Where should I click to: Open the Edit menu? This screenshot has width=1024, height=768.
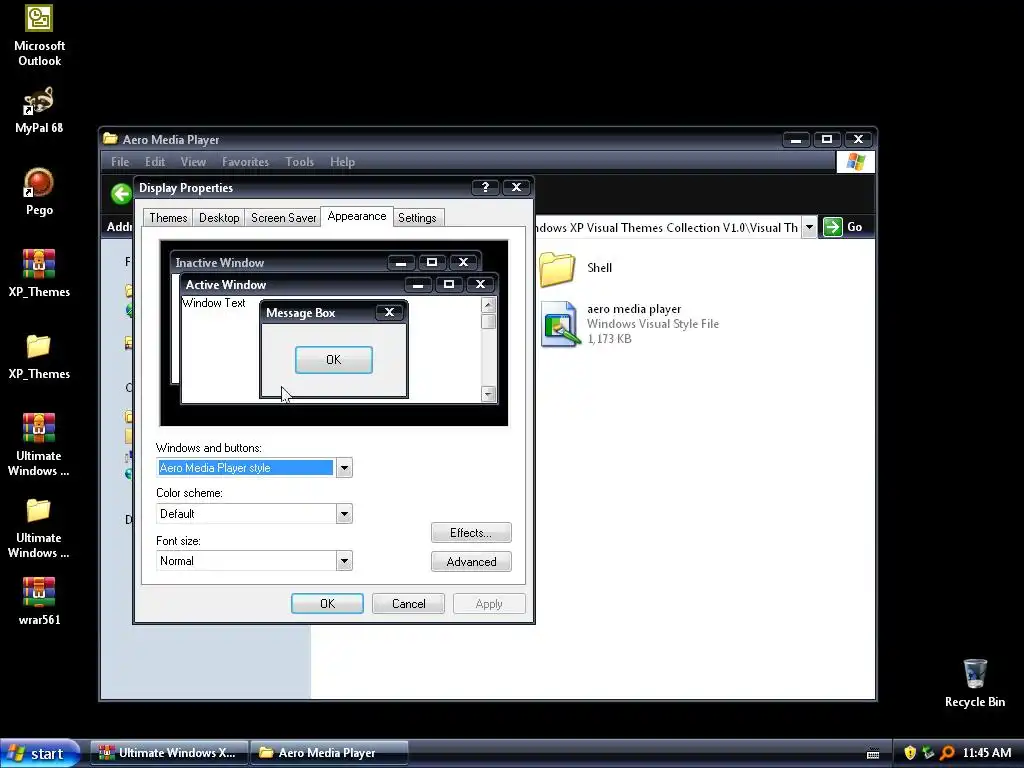pos(155,162)
